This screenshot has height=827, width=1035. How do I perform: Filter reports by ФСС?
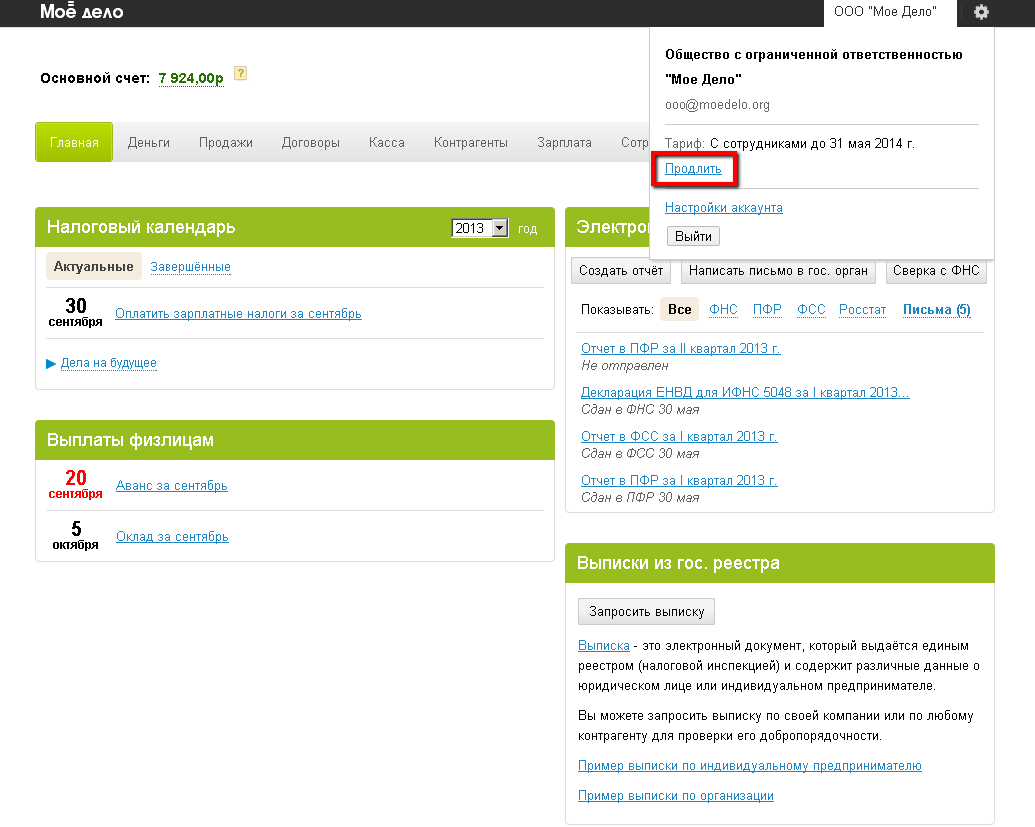pyautogui.click(x=811, y=310)
